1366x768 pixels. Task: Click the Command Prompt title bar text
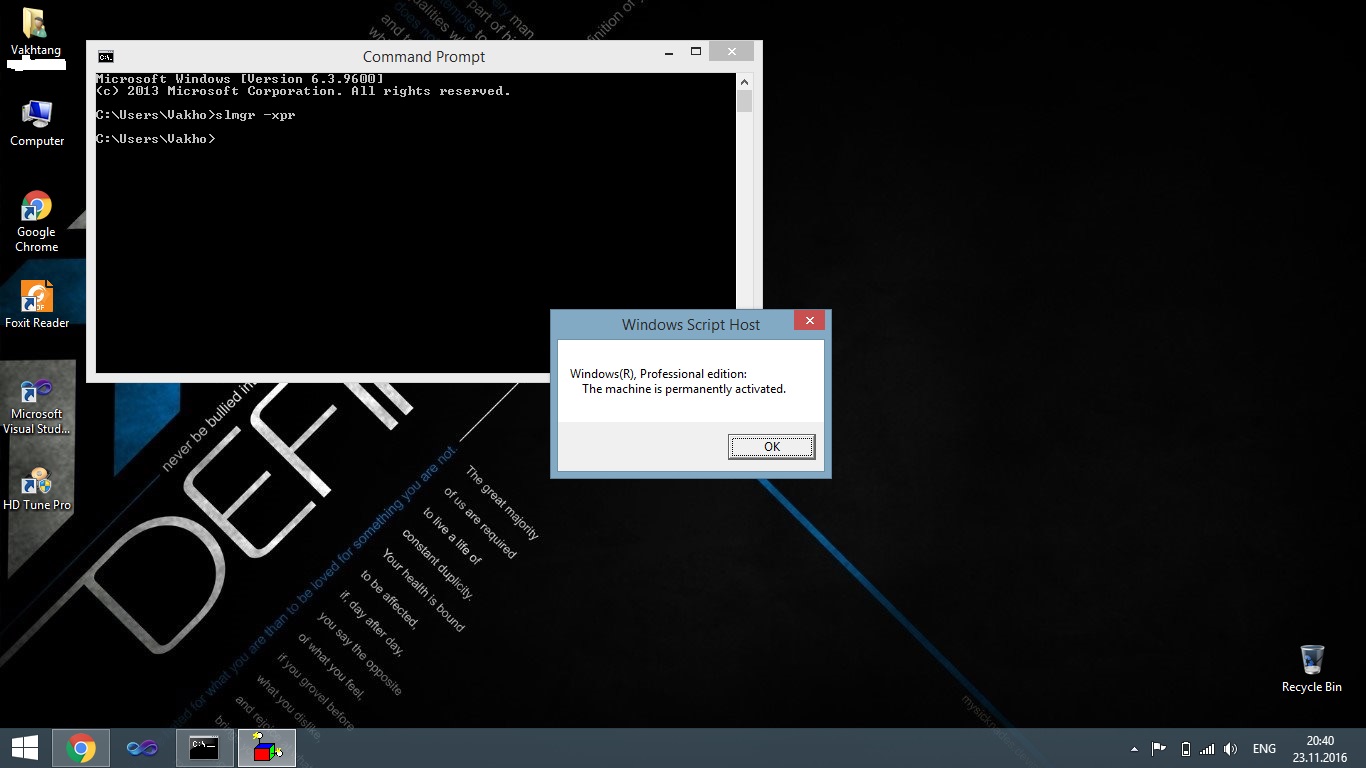(x=424, y=57)
